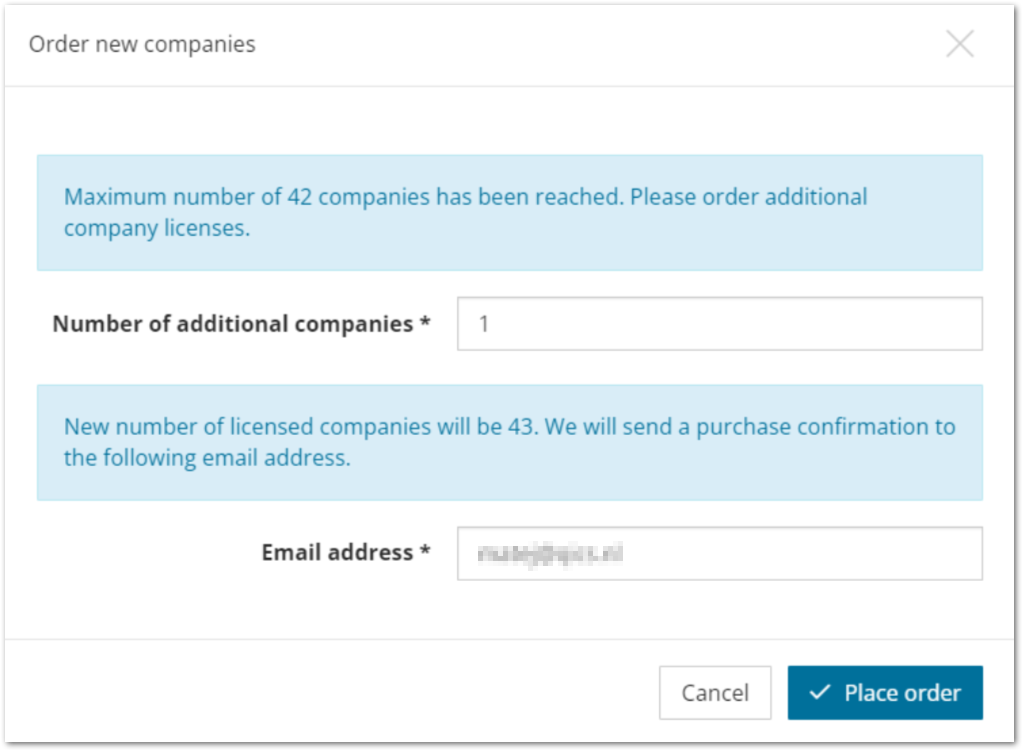Image resolution: width=1023 pixels, height=751 pixels.
Task: Click the following email address text line
Action: [207, 457]
